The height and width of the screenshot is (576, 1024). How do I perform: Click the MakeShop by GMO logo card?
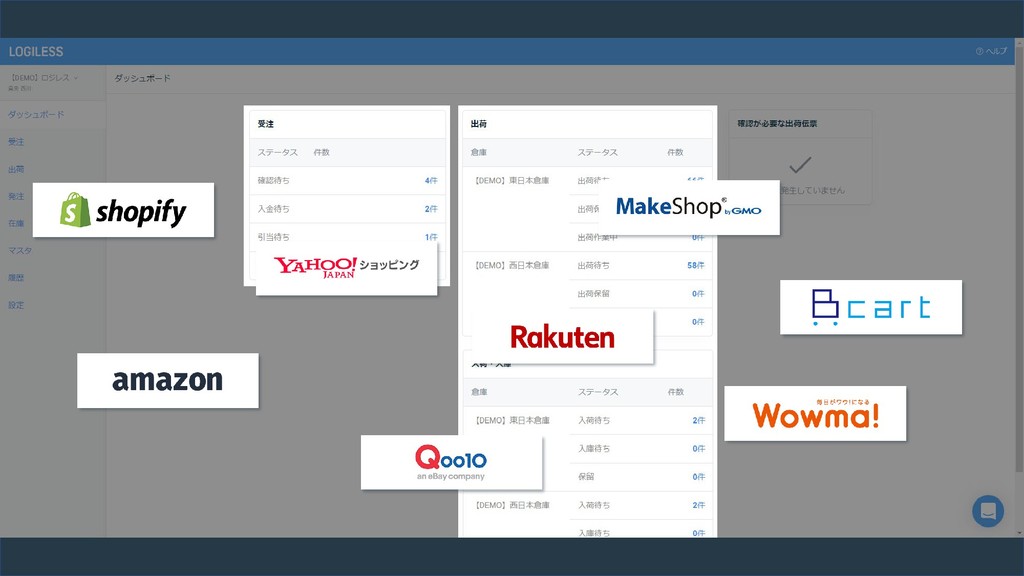(689, 208)
